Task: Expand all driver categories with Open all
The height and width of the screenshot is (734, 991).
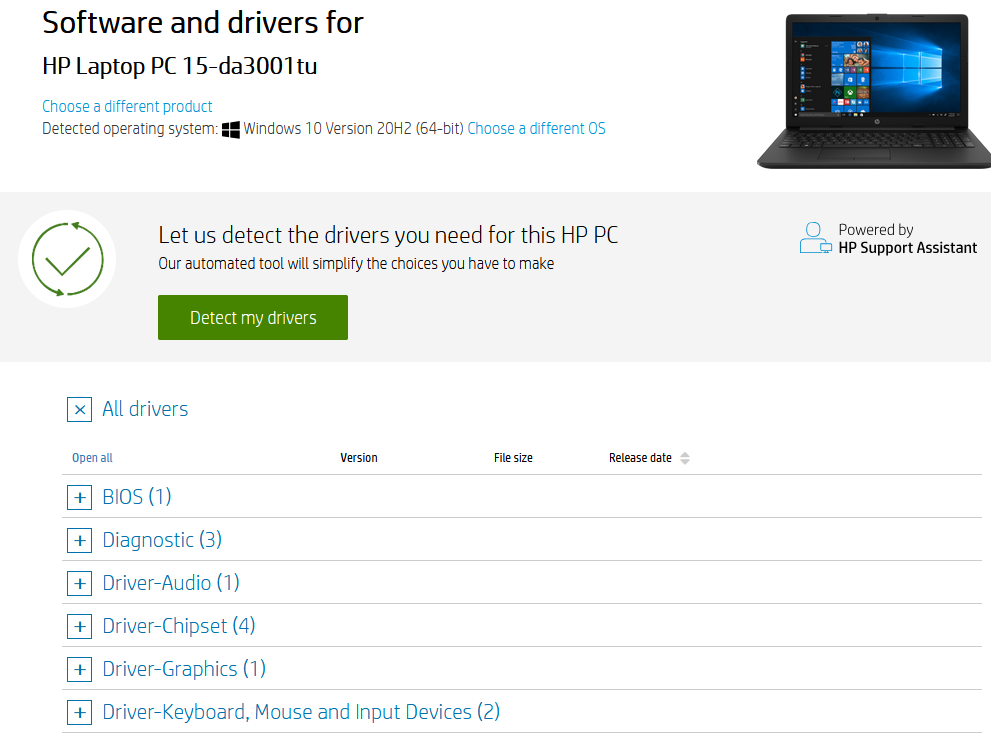Action: pyautogui.click(x=91, y=457)
